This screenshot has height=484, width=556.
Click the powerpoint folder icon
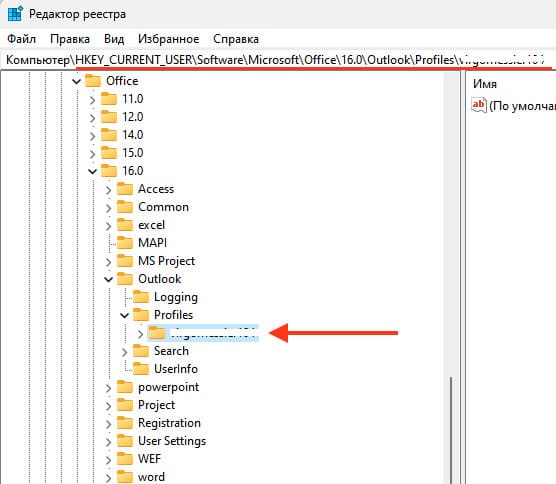125,387
